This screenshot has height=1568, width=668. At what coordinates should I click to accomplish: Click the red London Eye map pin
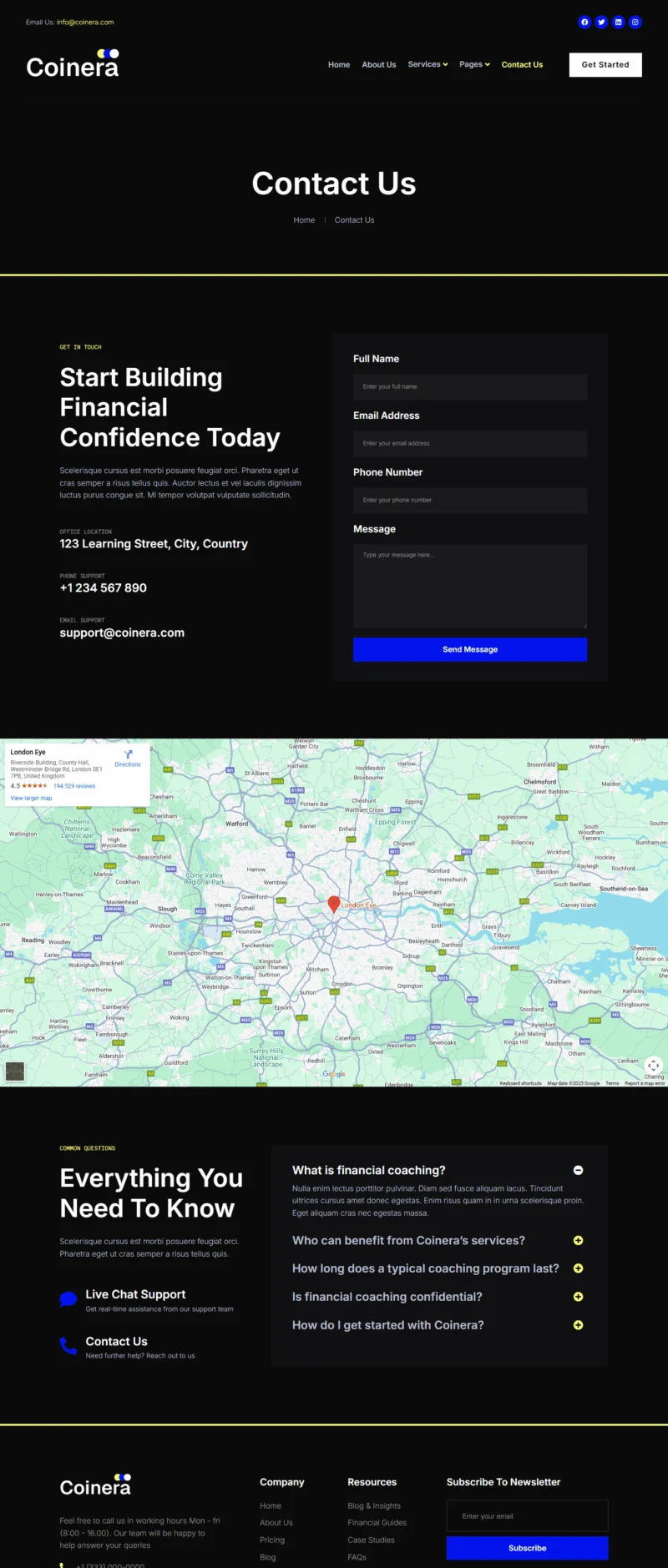pos(333,904)
